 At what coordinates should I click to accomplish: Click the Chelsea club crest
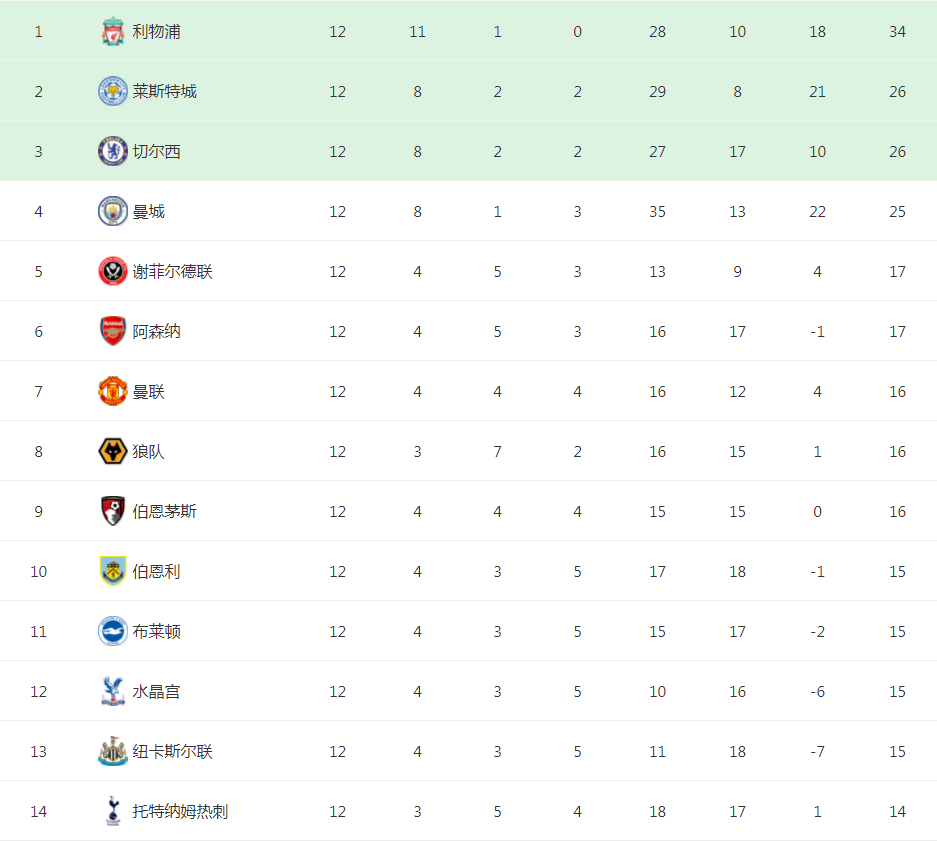coord(112,151)
